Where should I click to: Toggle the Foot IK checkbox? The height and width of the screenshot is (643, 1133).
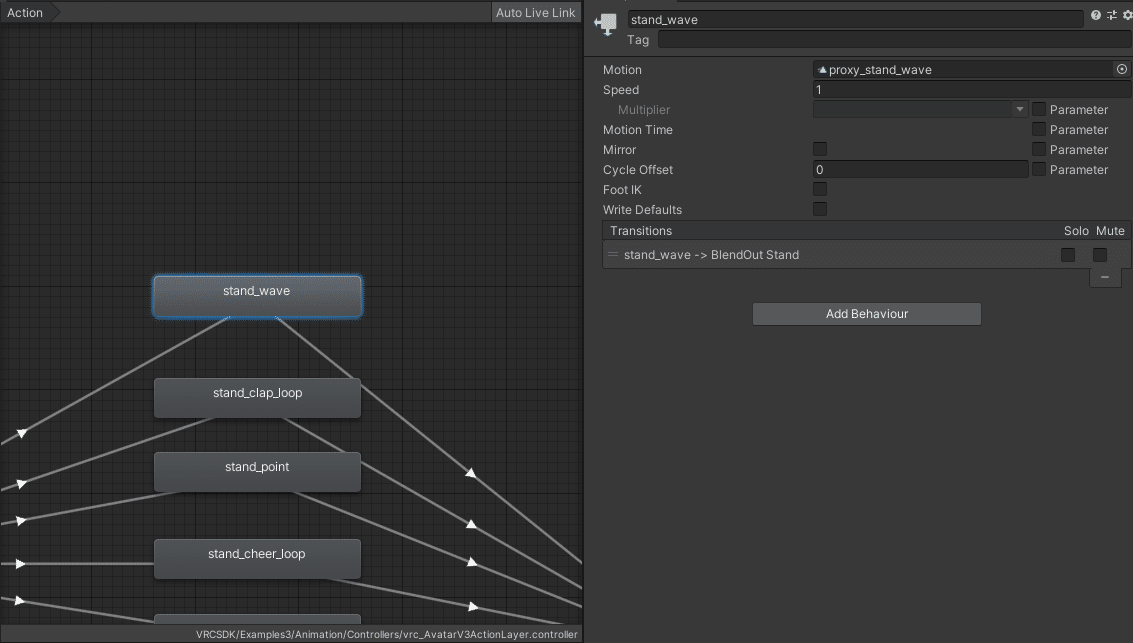[819, 189]
